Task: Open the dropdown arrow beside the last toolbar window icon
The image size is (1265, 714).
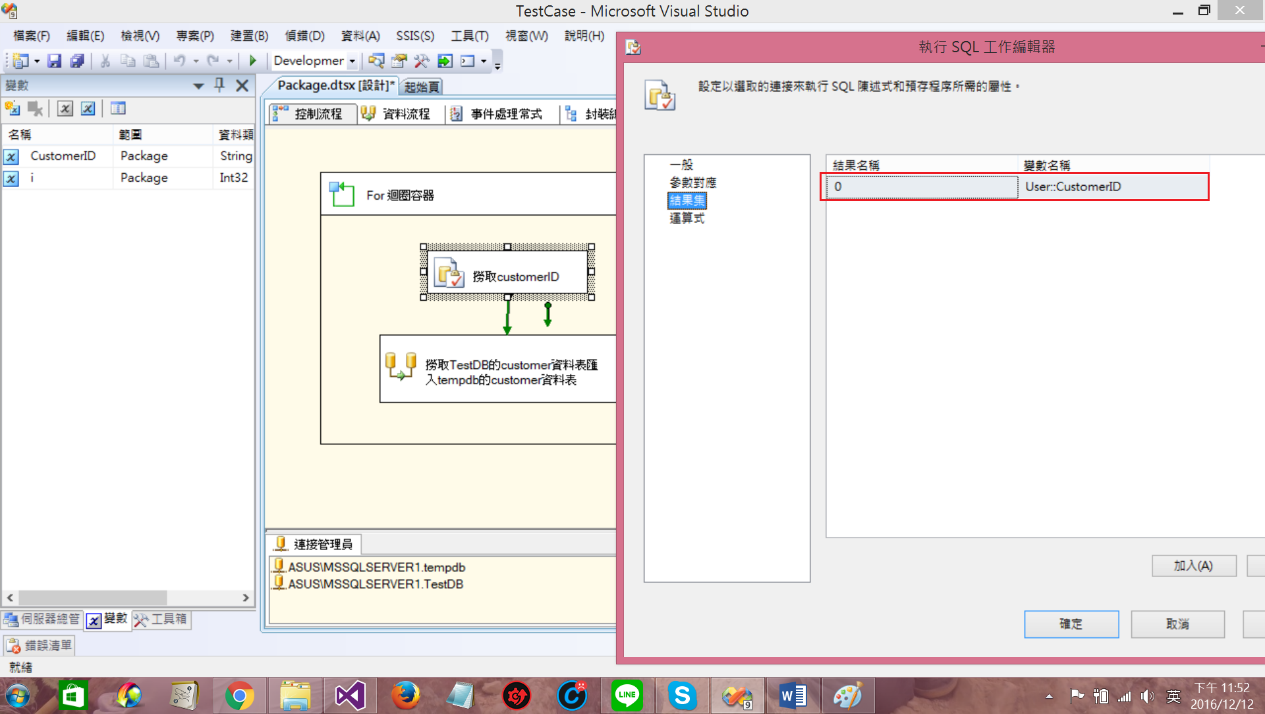Action: tap(484, 62)
